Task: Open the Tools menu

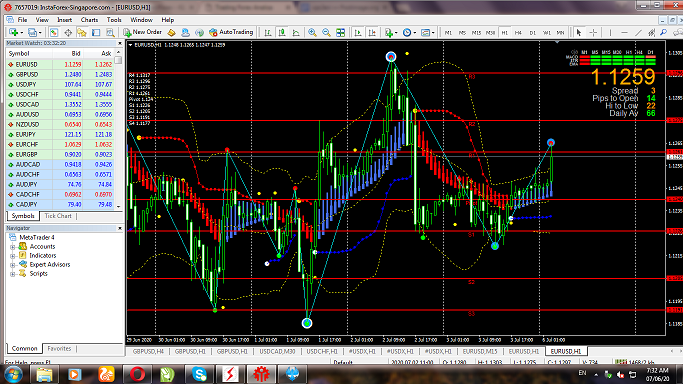Action: click(x=114, y=20)
